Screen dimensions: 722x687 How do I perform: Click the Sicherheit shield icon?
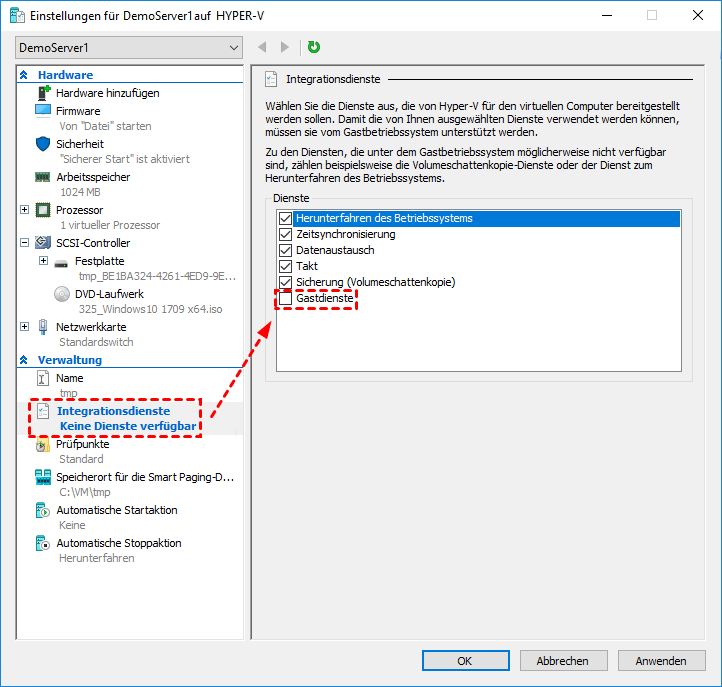43,144
